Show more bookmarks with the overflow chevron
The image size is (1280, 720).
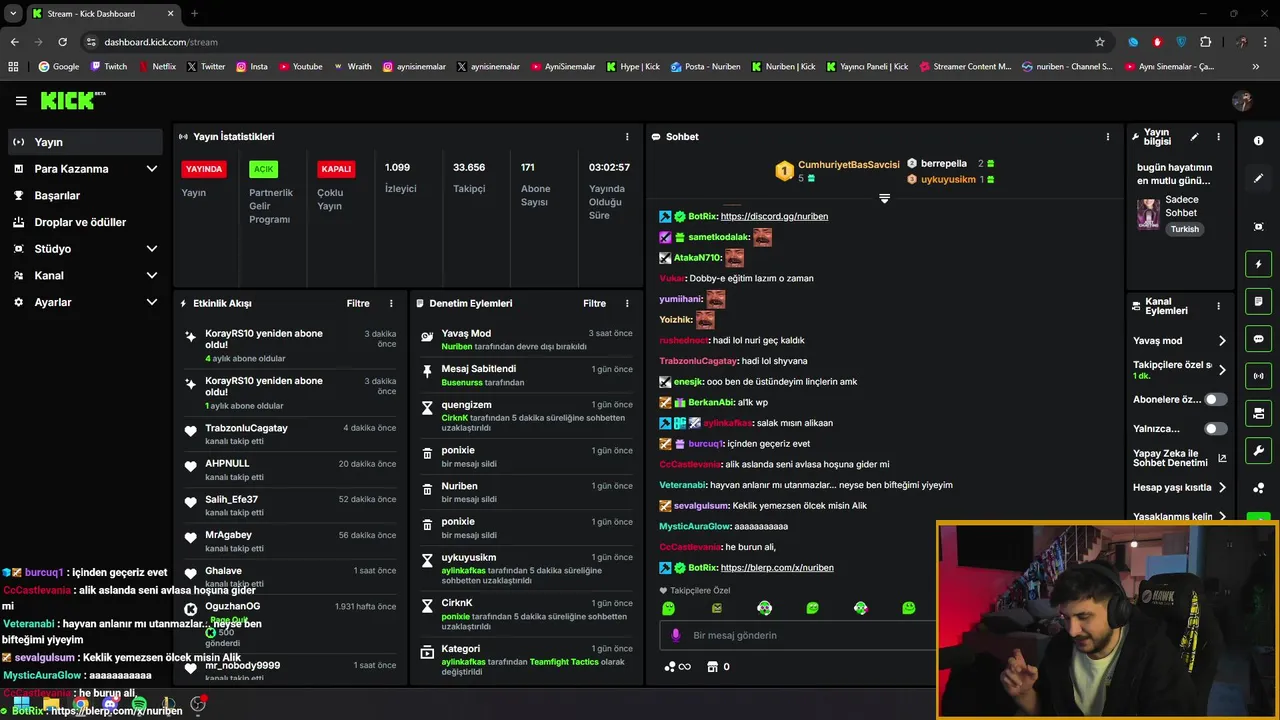[x=1257, y=67]
